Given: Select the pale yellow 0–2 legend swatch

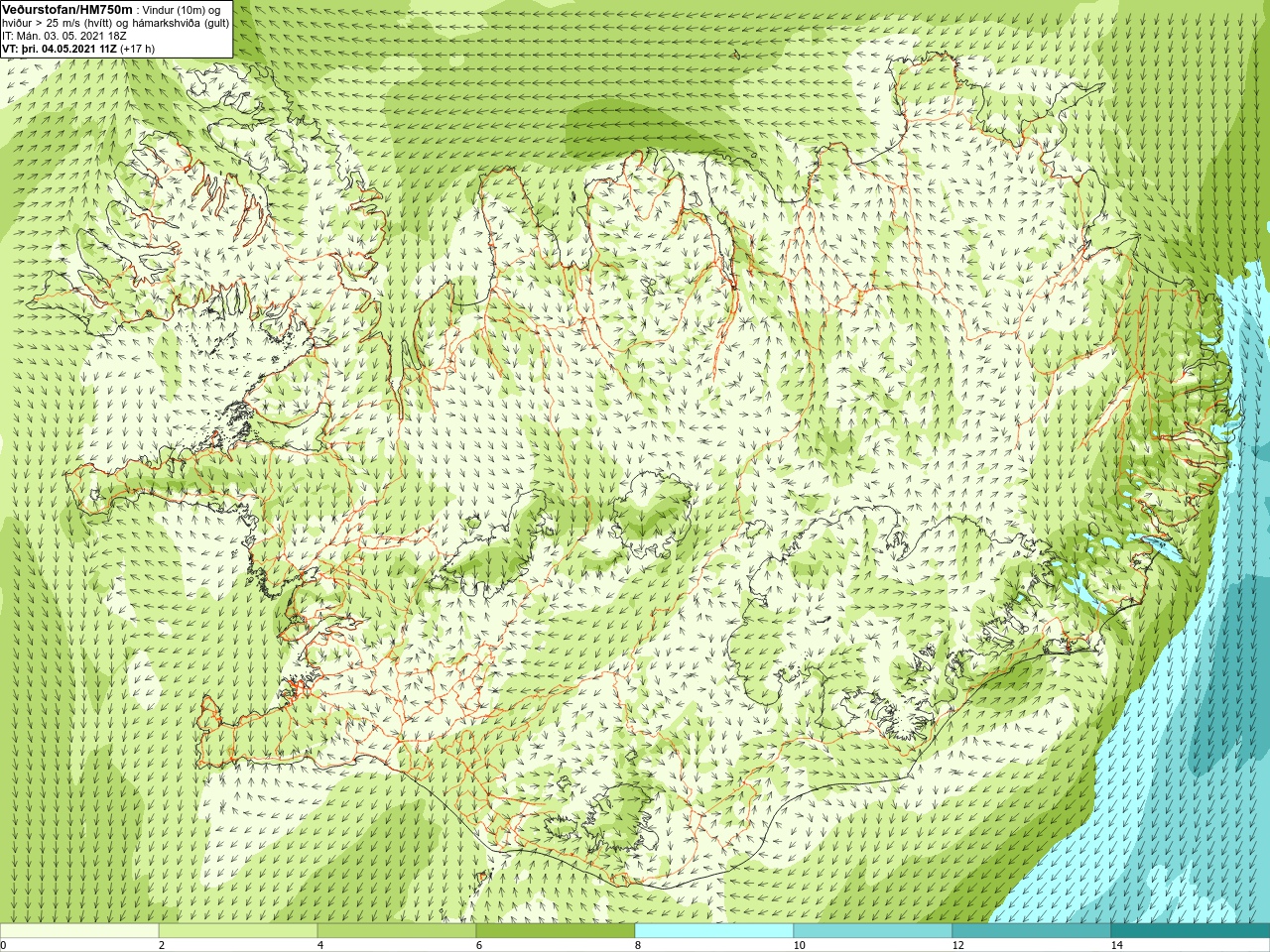Looking at the screenshot, I should tap(79, 931).
